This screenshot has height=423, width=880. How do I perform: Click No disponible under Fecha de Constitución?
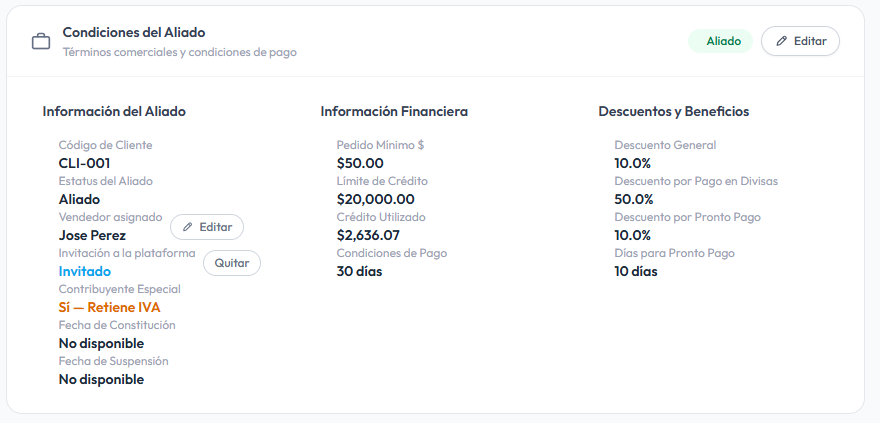tap(102, 343)
